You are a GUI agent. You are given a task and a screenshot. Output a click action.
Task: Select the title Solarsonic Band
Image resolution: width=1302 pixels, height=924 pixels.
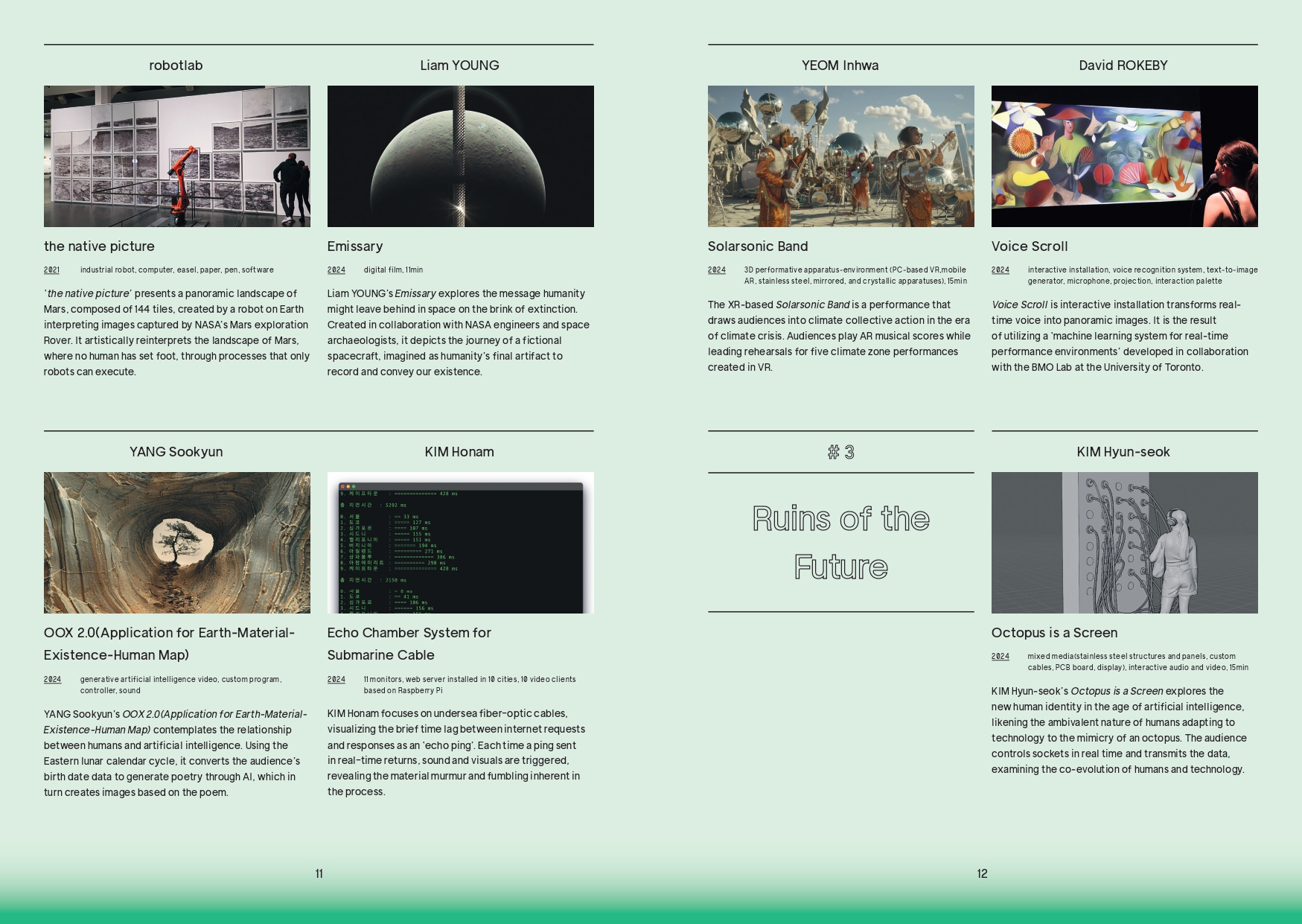tap(758, 246)
